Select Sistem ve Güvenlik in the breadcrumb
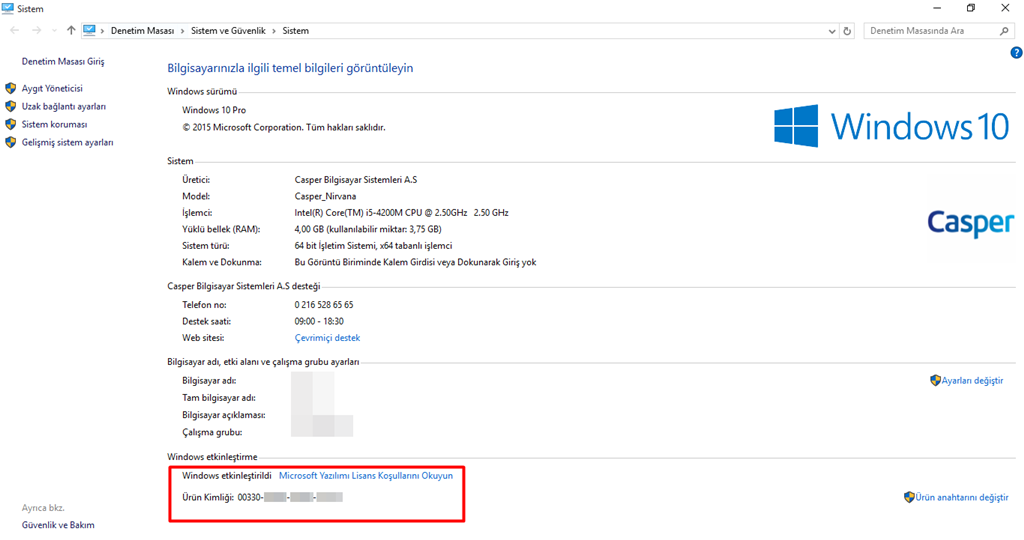This screenshot has height=540, width=1024. 228,31
